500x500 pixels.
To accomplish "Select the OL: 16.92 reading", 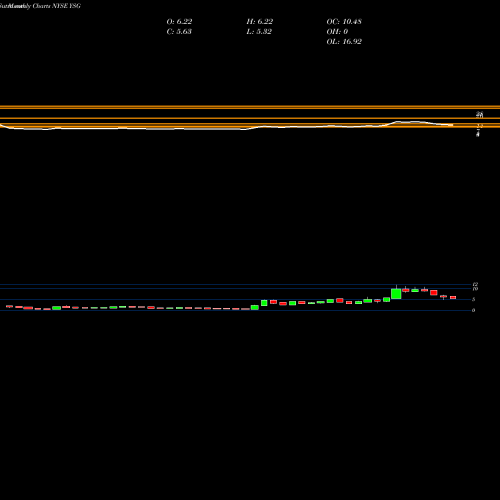I will (x=344, y=41).
